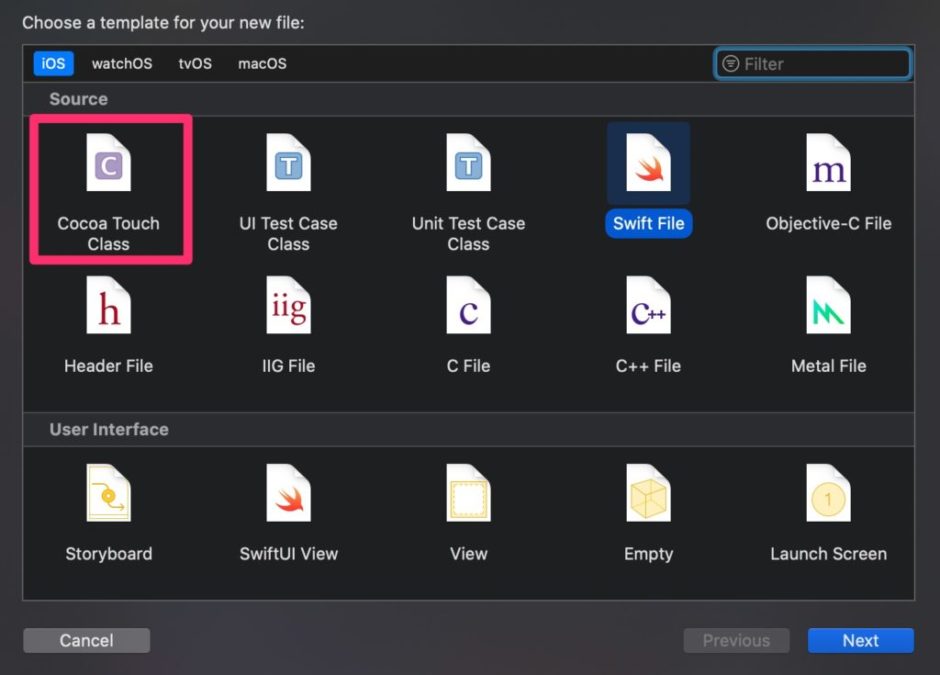940x675 pixels.
Task: Choose the View user interface template
Action: pyautogui.click(x=468, y=496)
